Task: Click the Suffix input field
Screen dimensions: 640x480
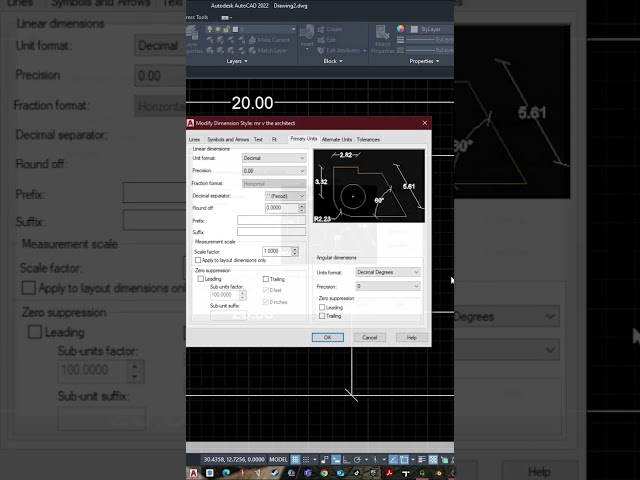Action: [271, 232]
